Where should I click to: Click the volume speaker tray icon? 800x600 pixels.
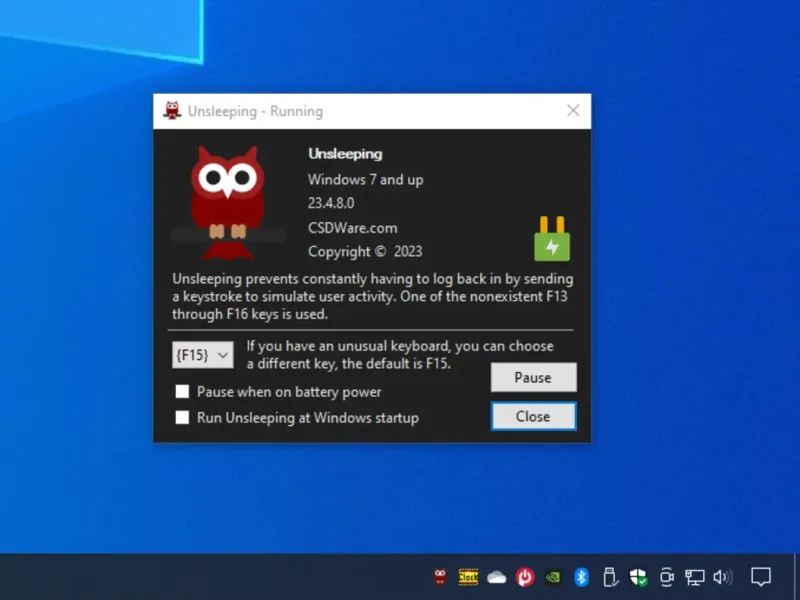[x=723, y=577]
